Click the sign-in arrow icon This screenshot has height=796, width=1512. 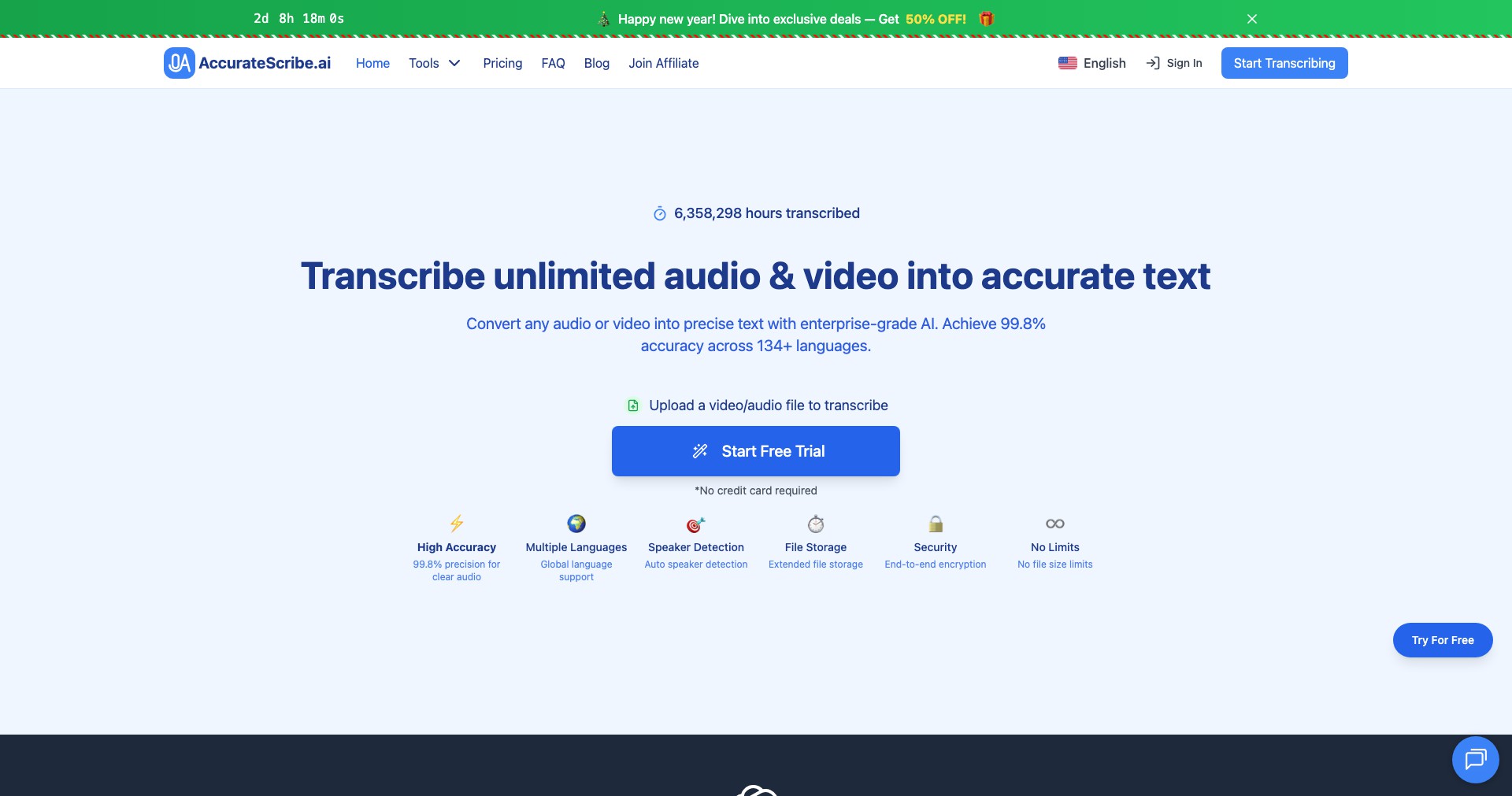(1153, 63)
